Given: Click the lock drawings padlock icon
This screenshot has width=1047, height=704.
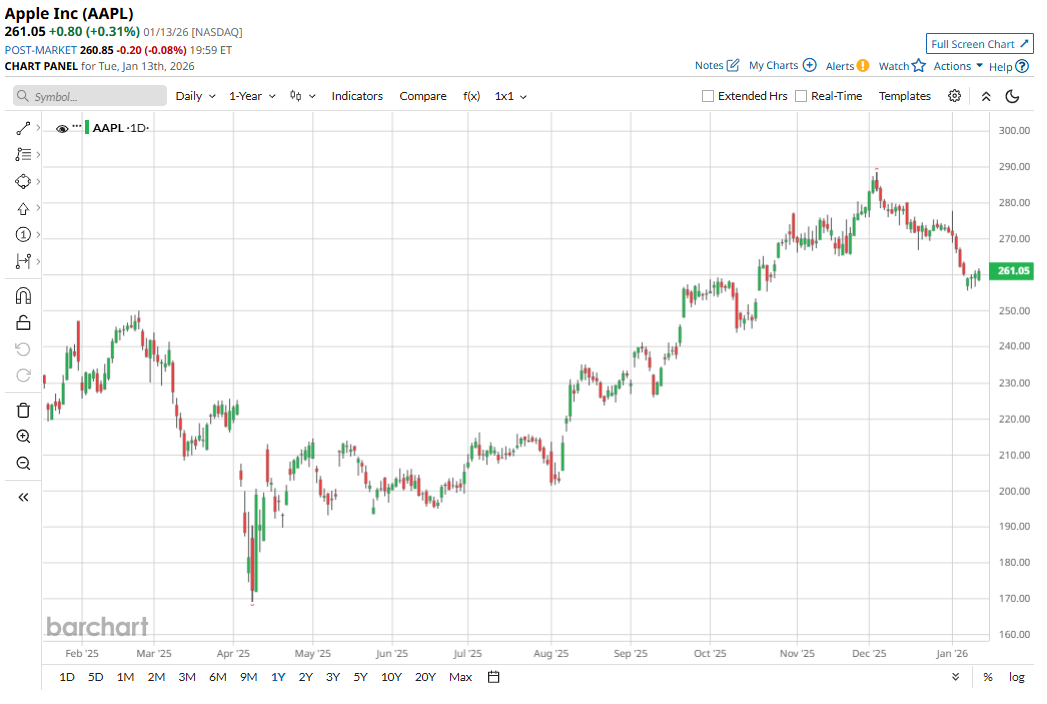Looking at the screenshot, I should [24, 322].
